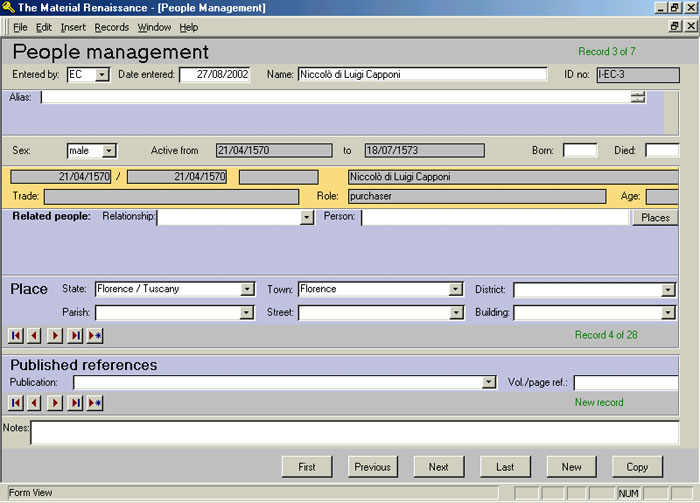Go to first Place record

tap(16, 335)
